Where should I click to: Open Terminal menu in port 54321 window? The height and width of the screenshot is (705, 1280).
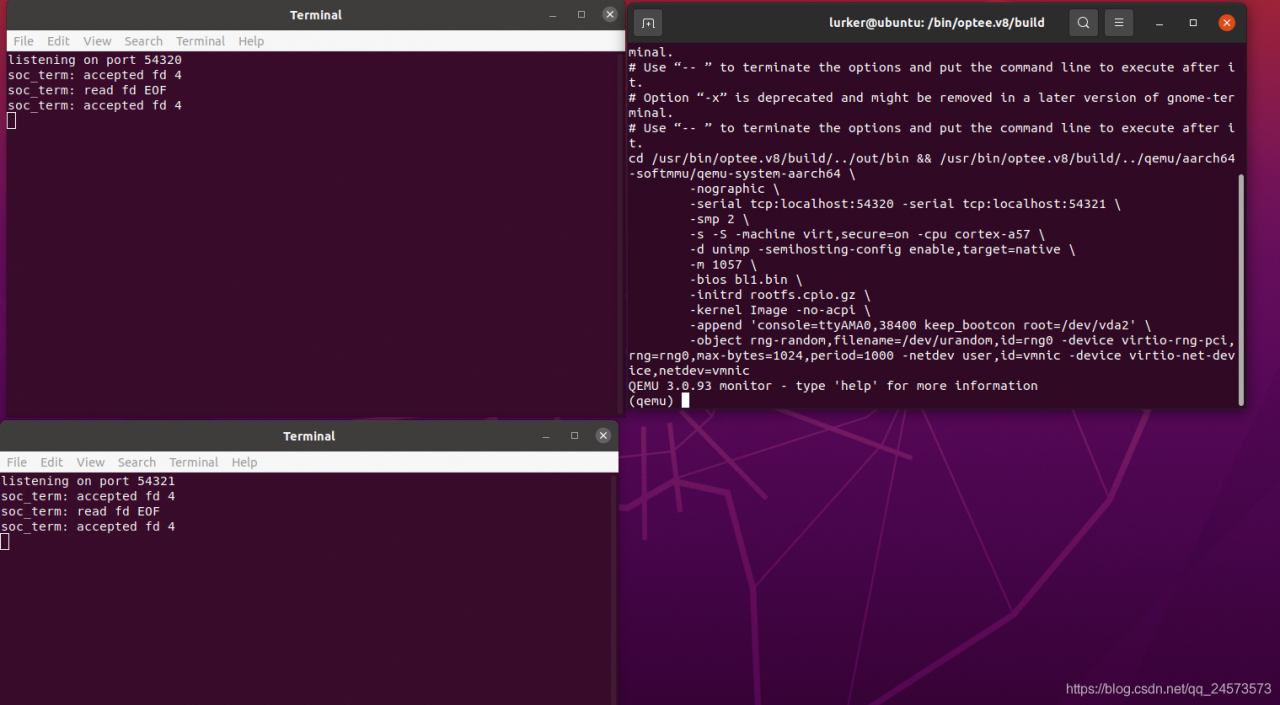193,462
